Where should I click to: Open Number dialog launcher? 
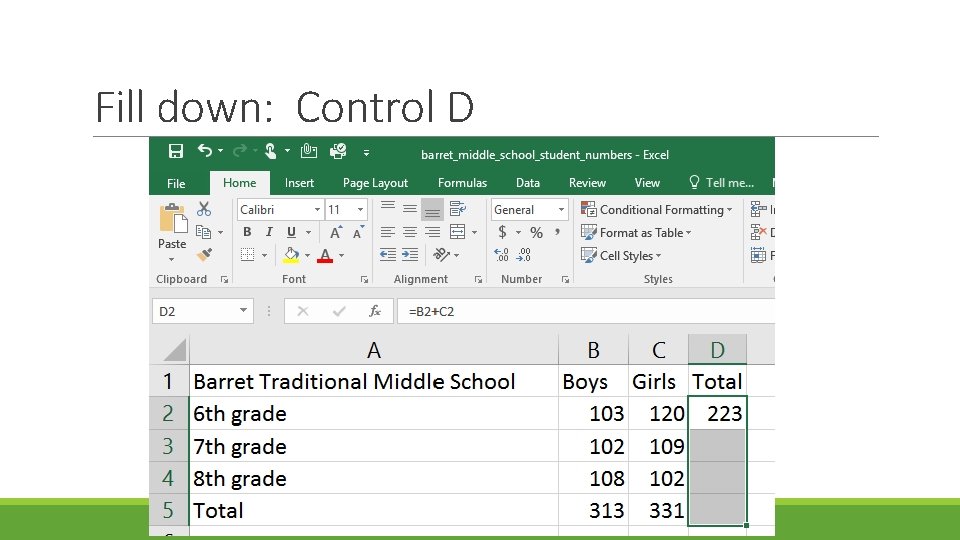565,279
